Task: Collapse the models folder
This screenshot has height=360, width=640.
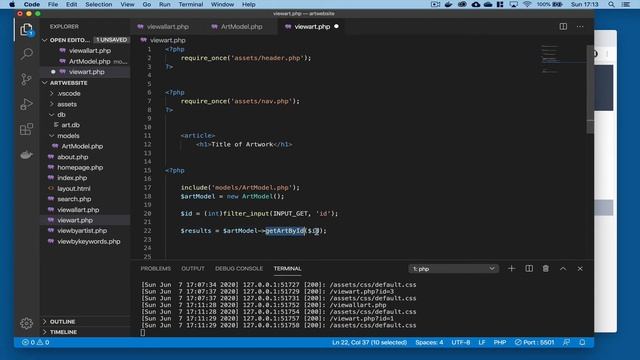Action: tap(85, 136)
